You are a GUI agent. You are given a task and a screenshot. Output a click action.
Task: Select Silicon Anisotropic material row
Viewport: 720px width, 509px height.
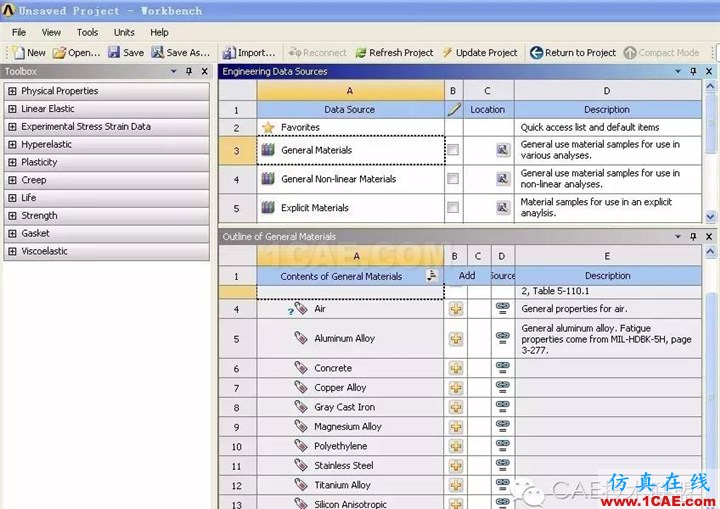351,503
